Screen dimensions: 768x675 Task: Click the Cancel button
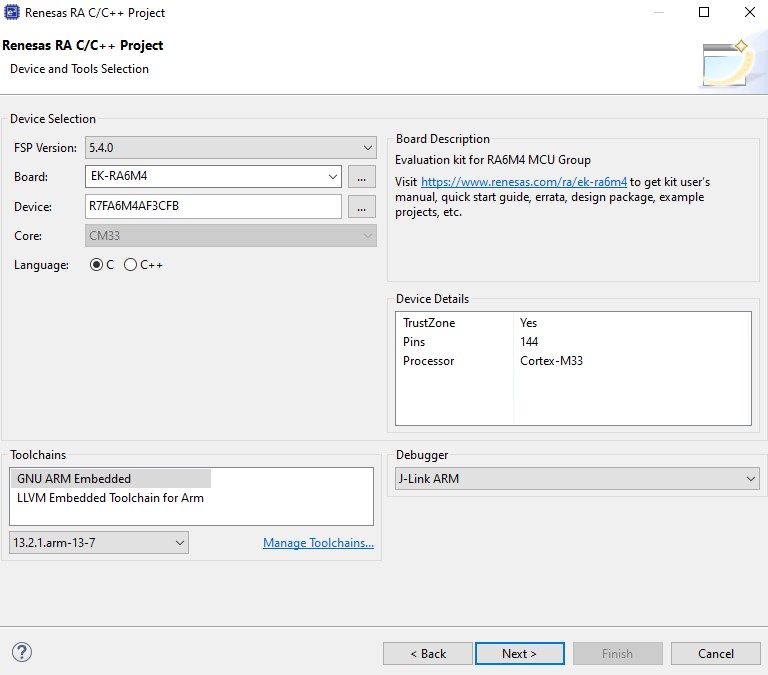tap(716, 653)
